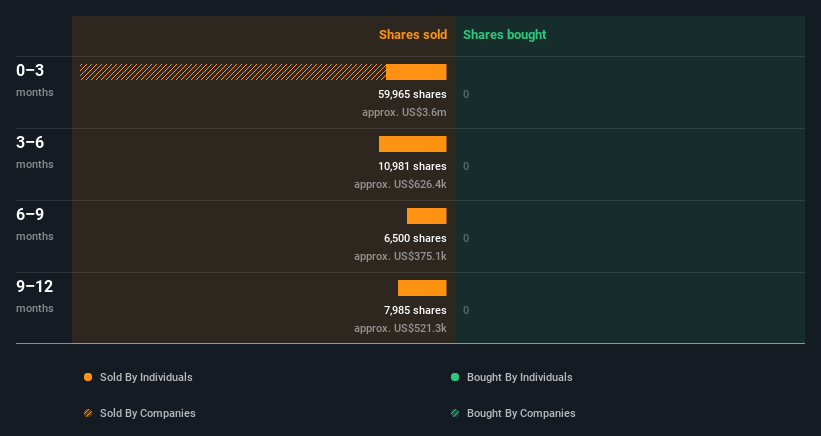Click shares bought 0 in 0–3 months row

[x=466, y=94]
